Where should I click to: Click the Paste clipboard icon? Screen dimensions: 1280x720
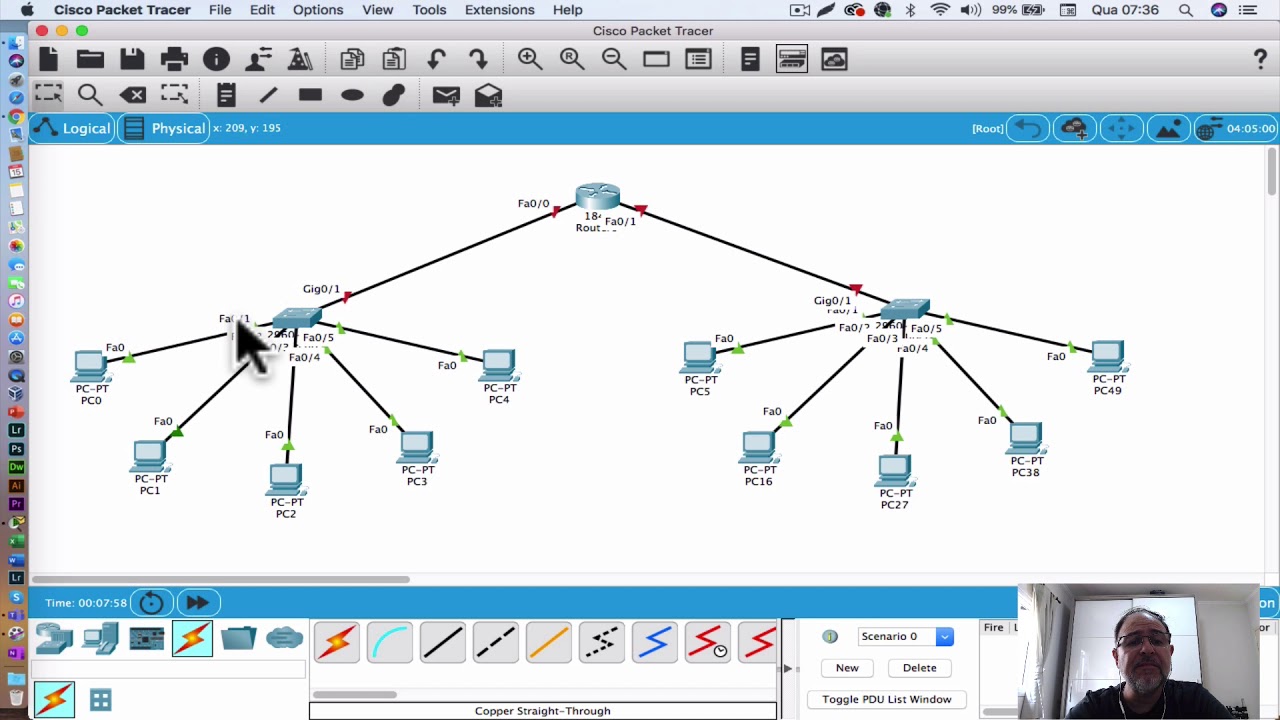(394, 60)
